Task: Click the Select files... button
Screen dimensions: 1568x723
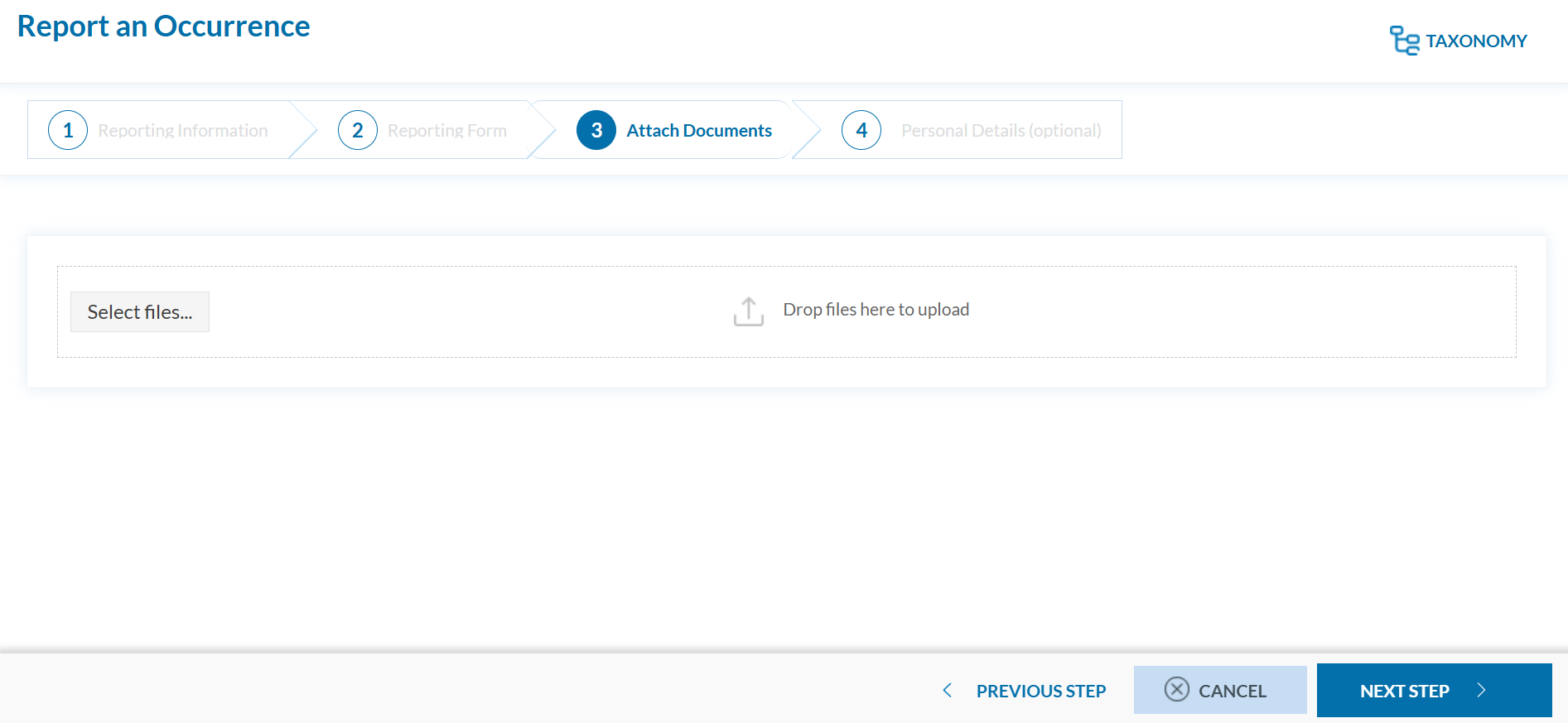Action: pos(140,311)
